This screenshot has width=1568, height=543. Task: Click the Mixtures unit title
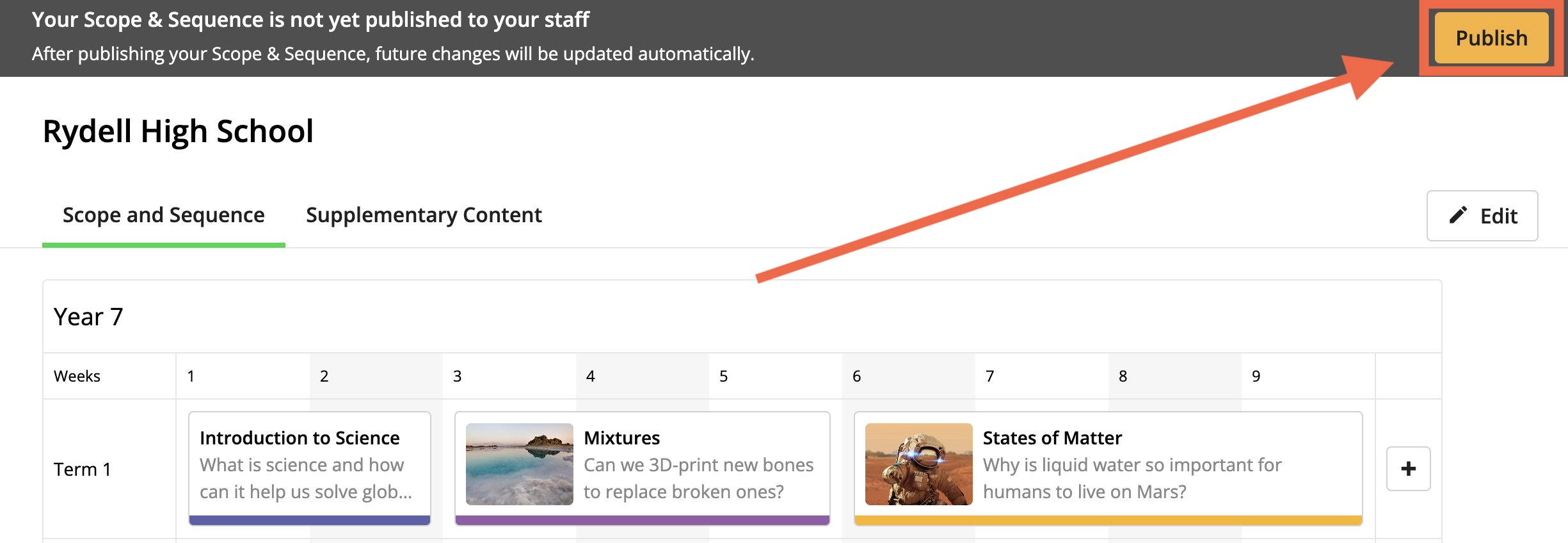(621, 438)
